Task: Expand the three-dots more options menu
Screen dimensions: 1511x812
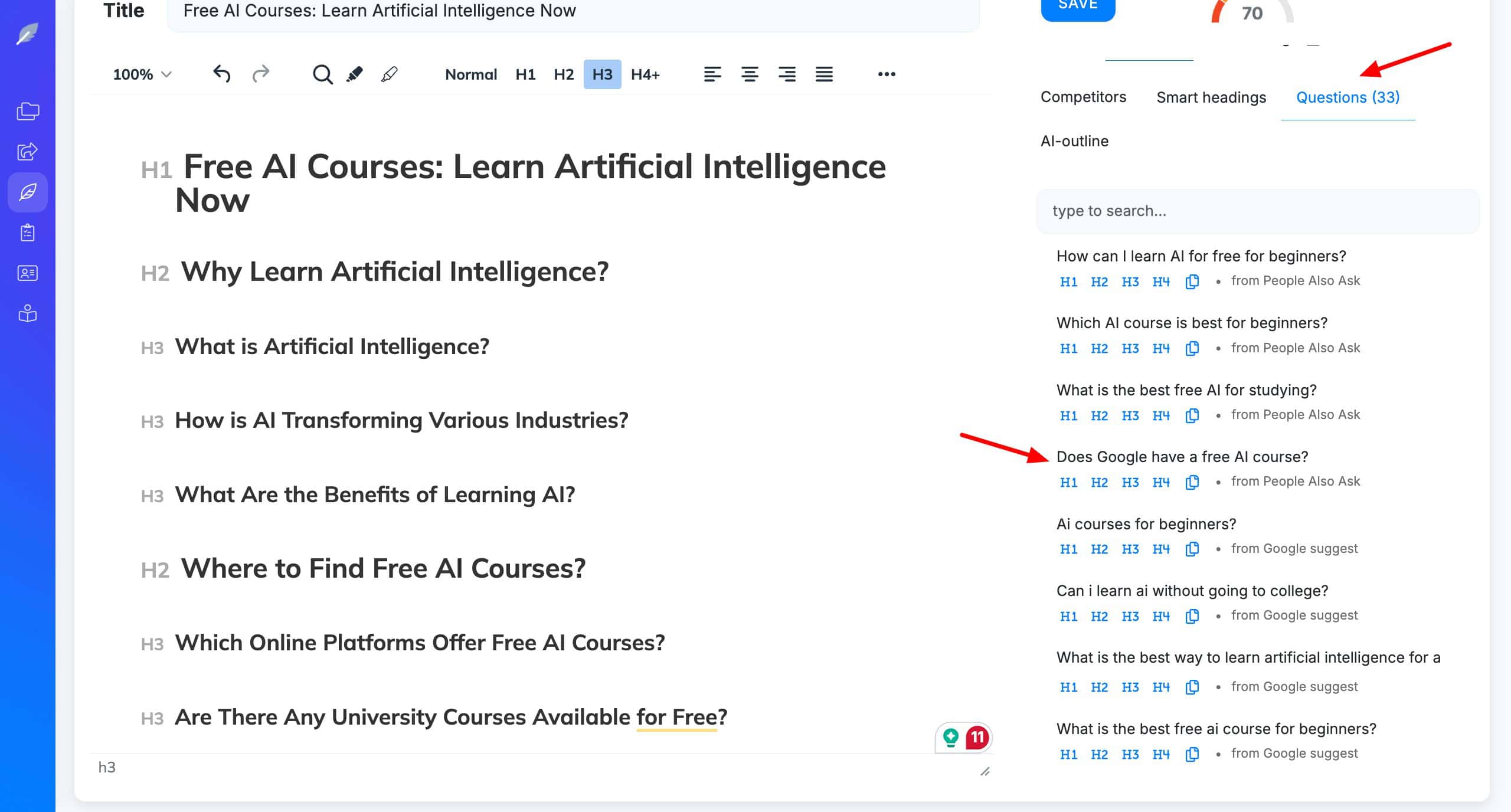Action: (887, 74)
